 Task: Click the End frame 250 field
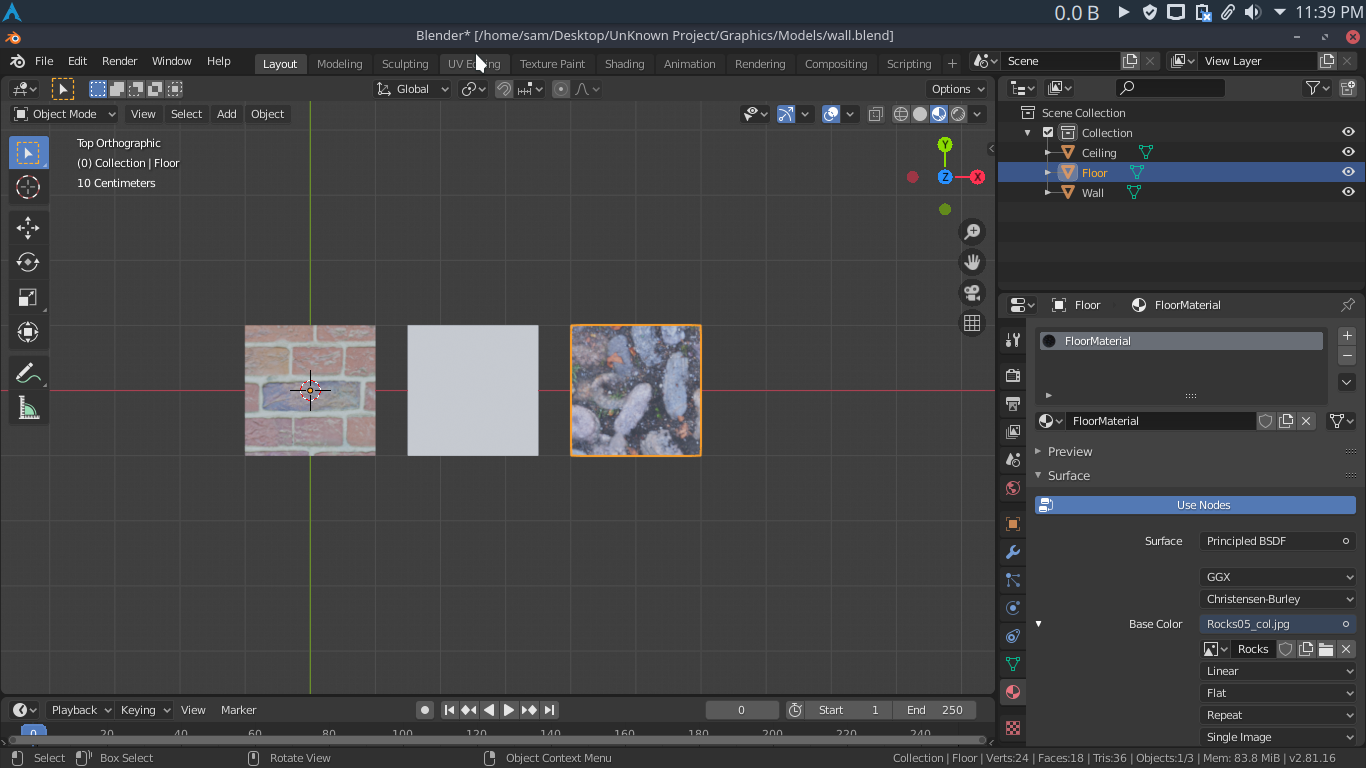[934, 710]
